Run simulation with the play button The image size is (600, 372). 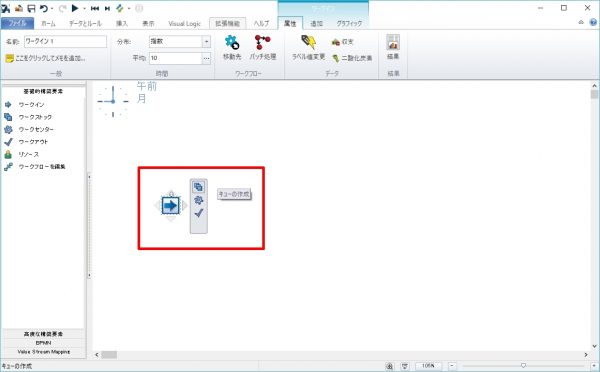(x=75, y=8)
